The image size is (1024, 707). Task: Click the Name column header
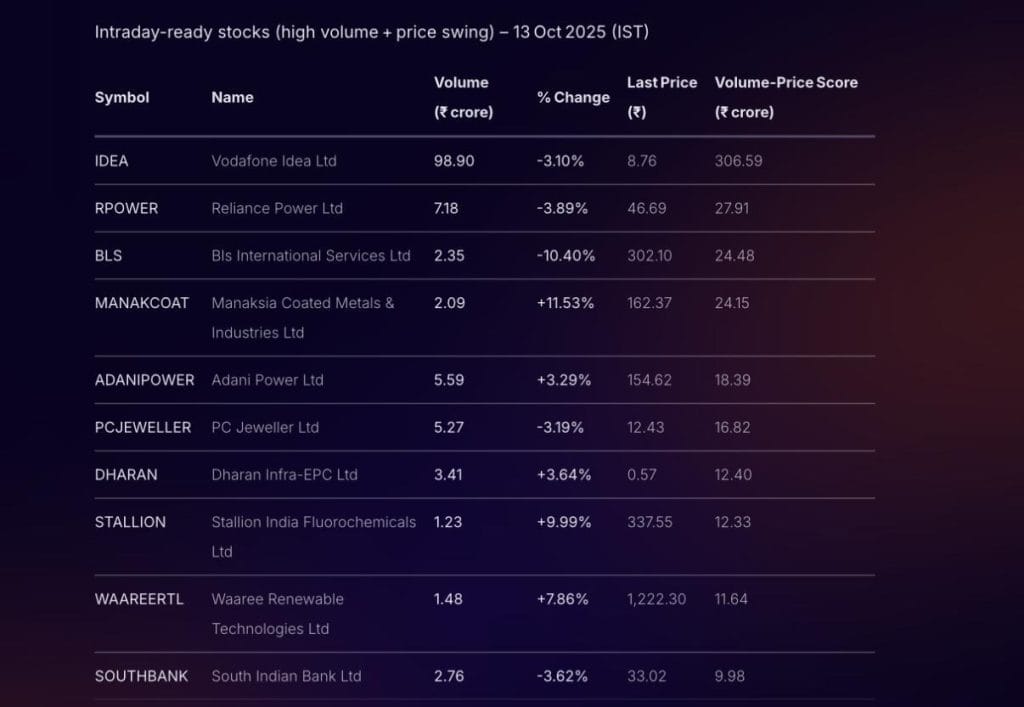[x=232, y=97]
